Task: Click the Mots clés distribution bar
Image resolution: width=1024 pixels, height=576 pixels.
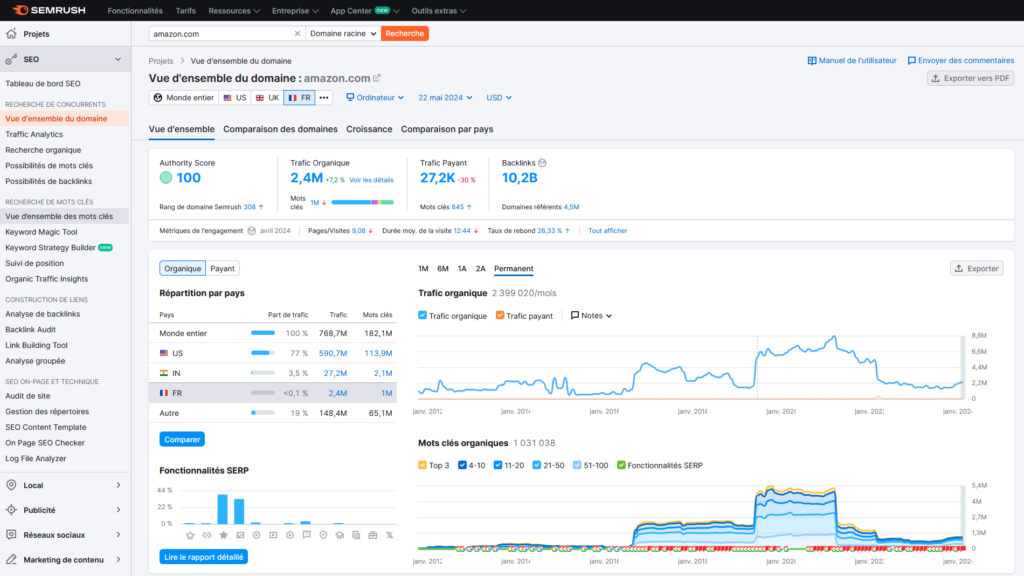Action: point(362,202)
